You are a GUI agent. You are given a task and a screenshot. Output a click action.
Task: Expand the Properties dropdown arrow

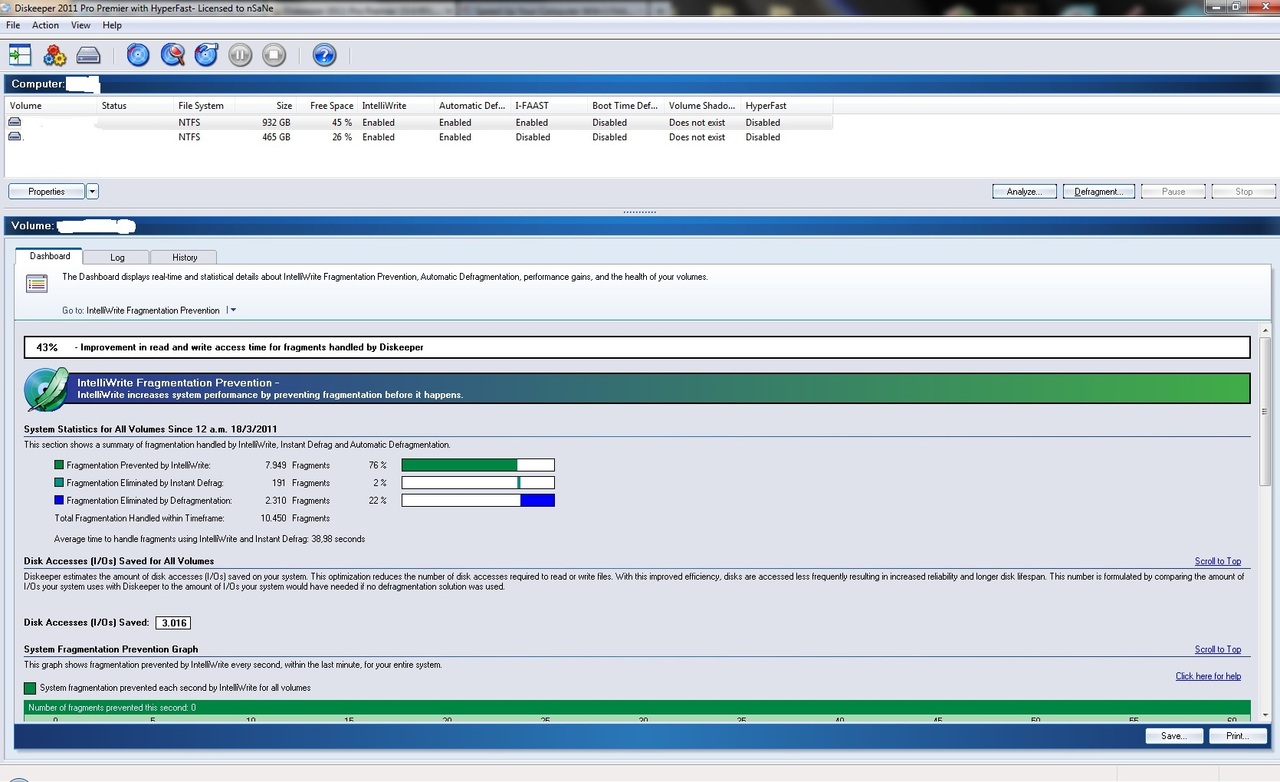92,191
